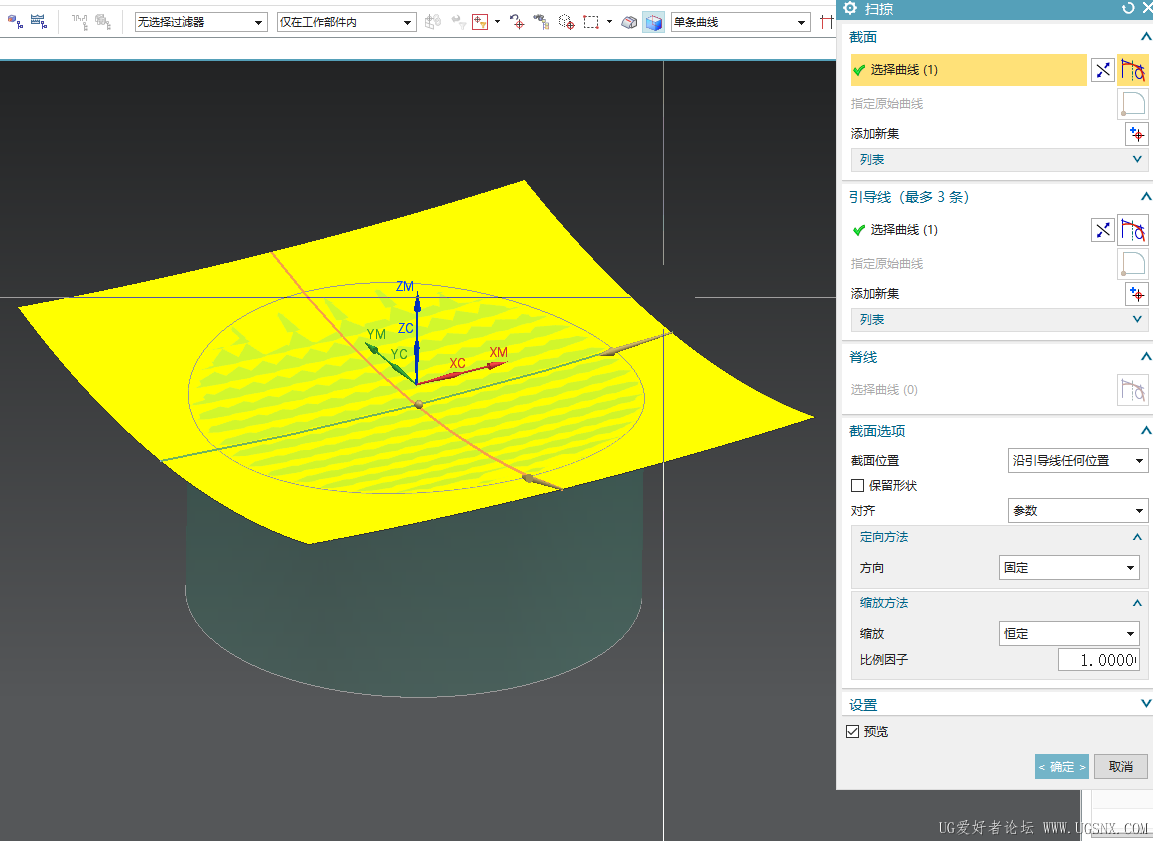Collapse the 截面选项 section chevron
The image size is (1153, 841).
[x=1146, y=431]
